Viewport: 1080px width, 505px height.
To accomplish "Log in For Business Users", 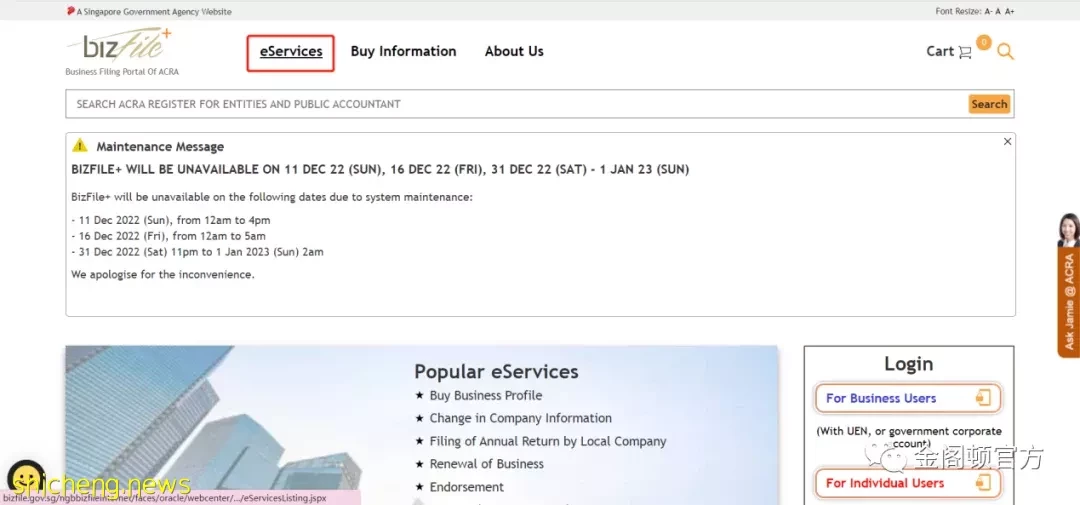I will [907, 398].
